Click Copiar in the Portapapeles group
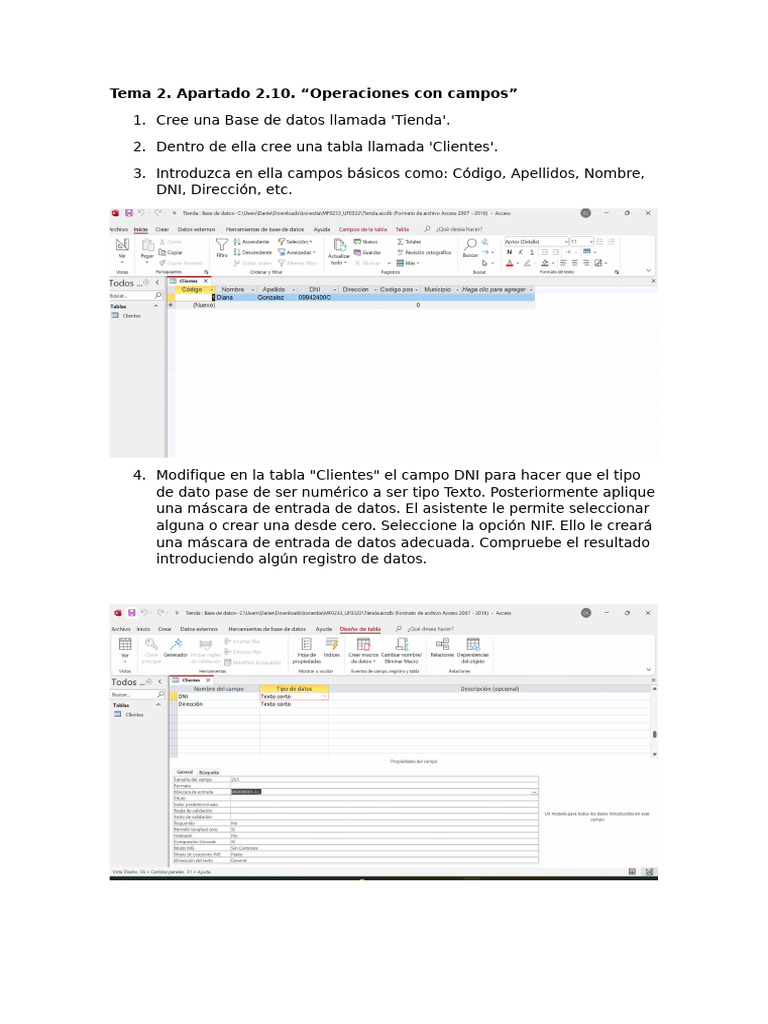Image resolution: width=768 pixels, height=1024 pixels. [171, 252]
